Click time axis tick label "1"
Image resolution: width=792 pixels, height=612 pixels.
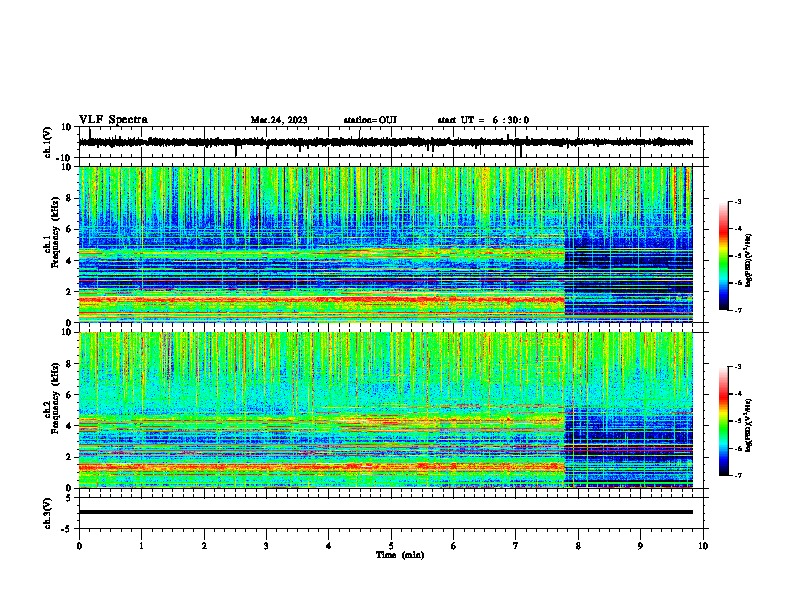point(141,546)
